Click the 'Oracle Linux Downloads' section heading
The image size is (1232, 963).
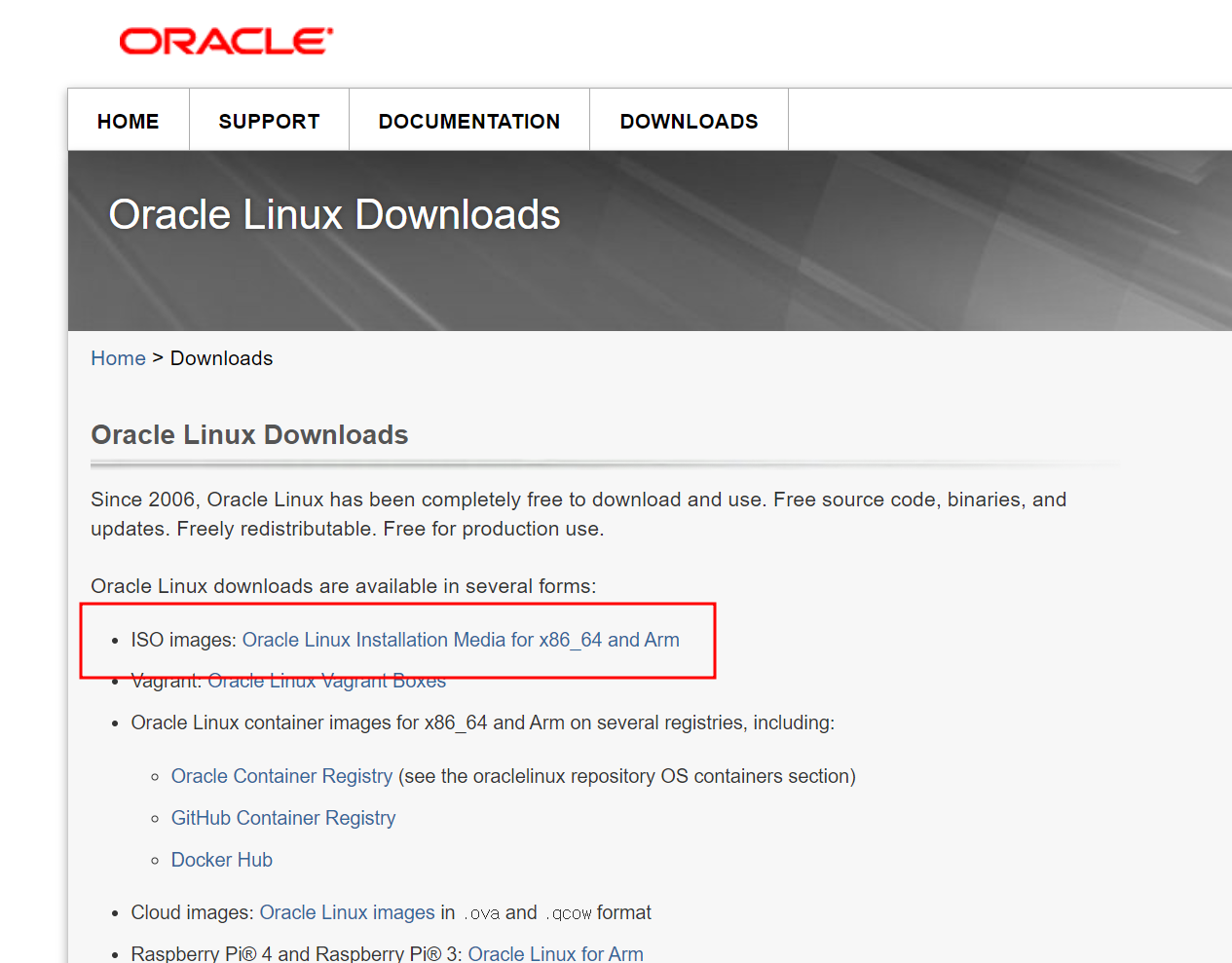(249, 434)
